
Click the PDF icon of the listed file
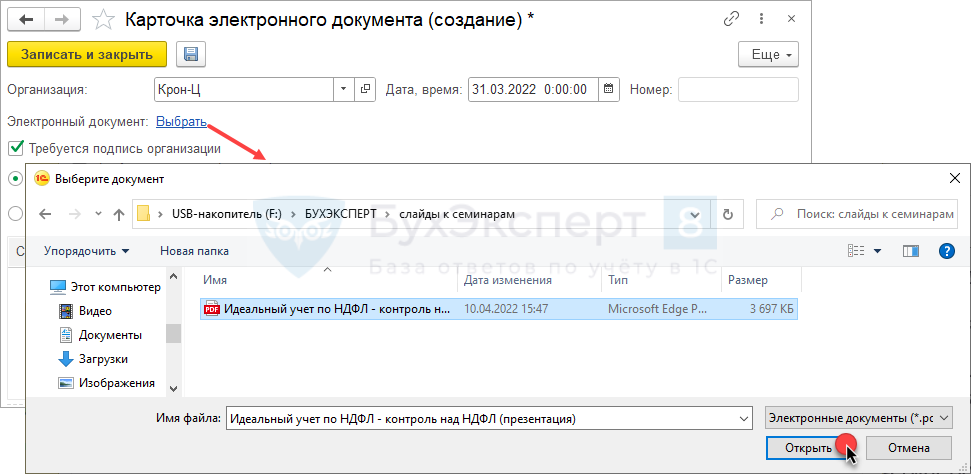tap(212, 309)
